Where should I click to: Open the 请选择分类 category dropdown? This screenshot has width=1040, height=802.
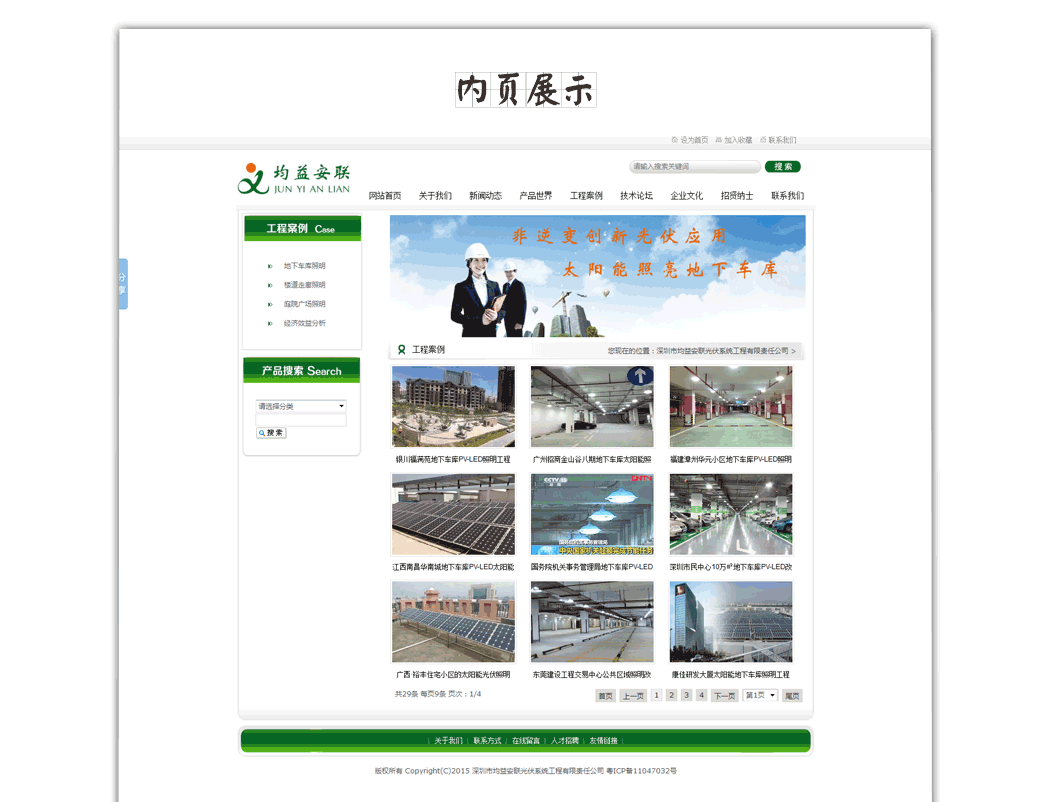click(301, 406)
